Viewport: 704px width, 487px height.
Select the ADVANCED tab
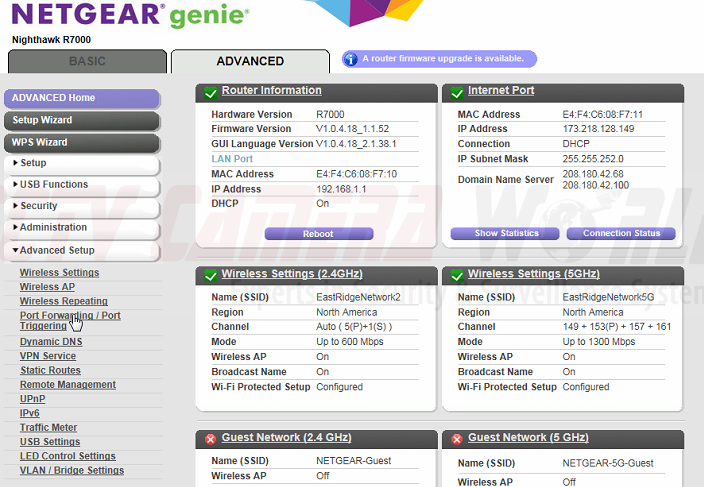tap(250, 62)
